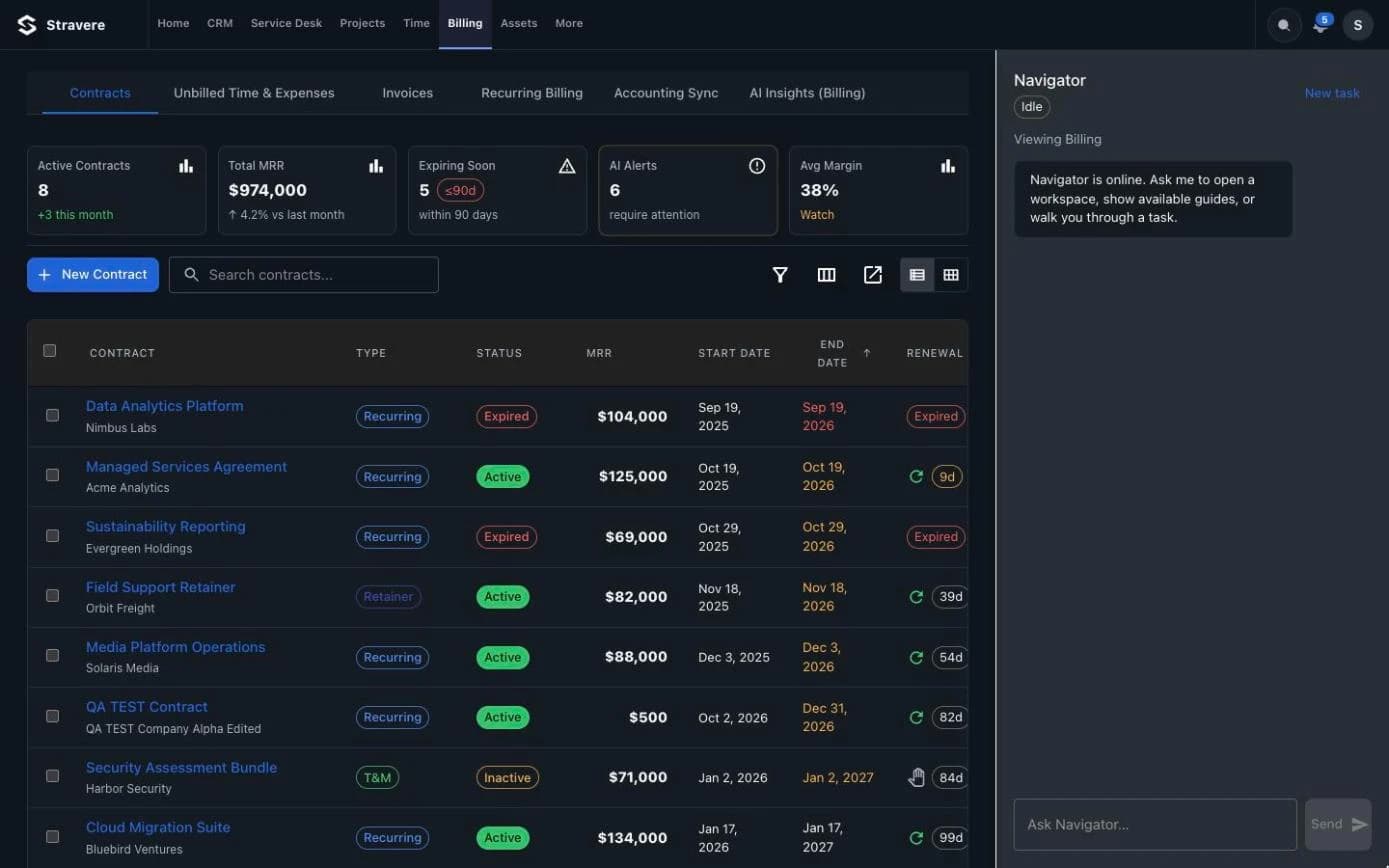Sort by the End Date column arrow
The height and width of the screenshot is (868, 1389).
tap(866, 353)
